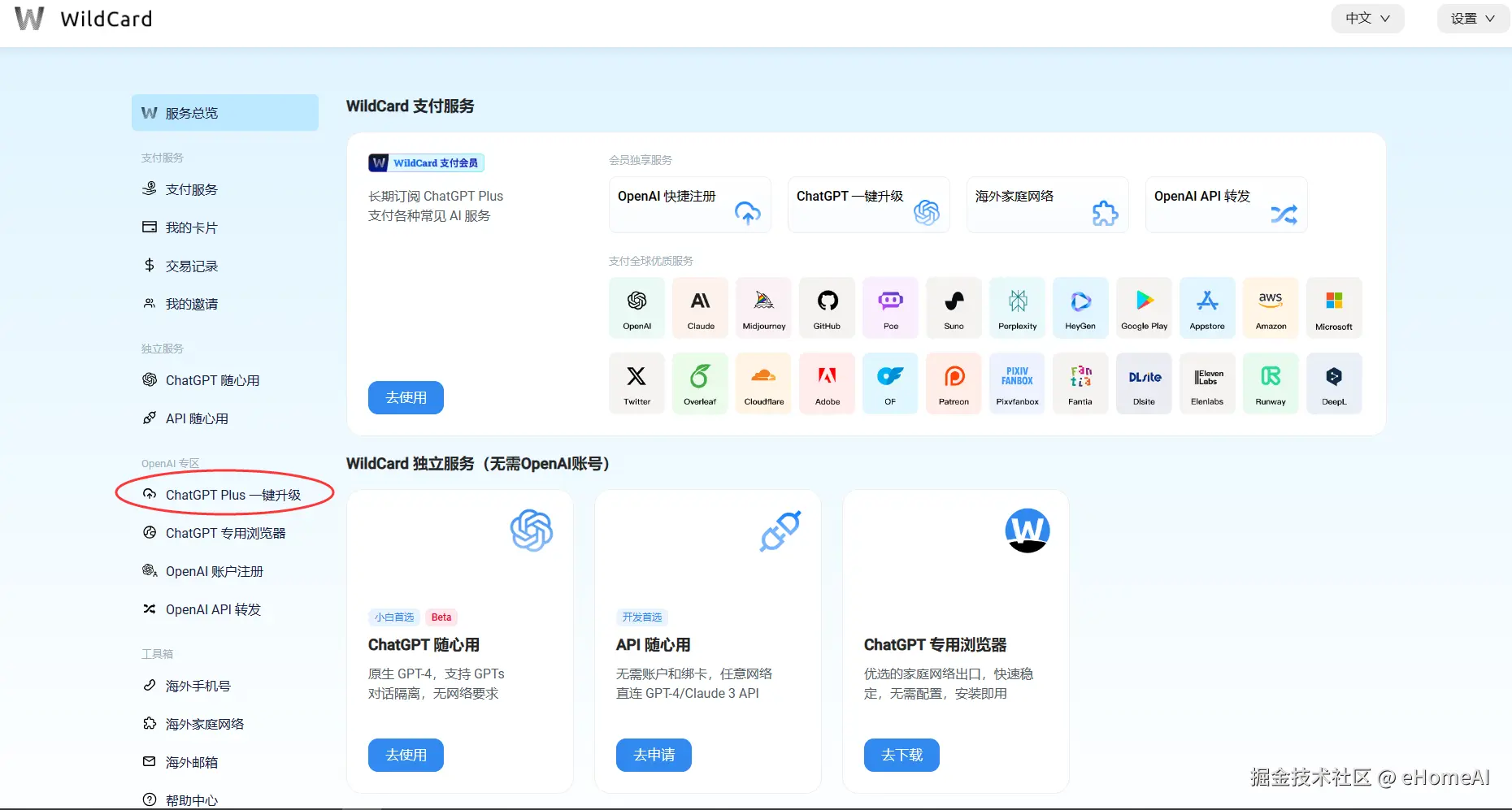Select the Poe service tile

pos(891,307)
